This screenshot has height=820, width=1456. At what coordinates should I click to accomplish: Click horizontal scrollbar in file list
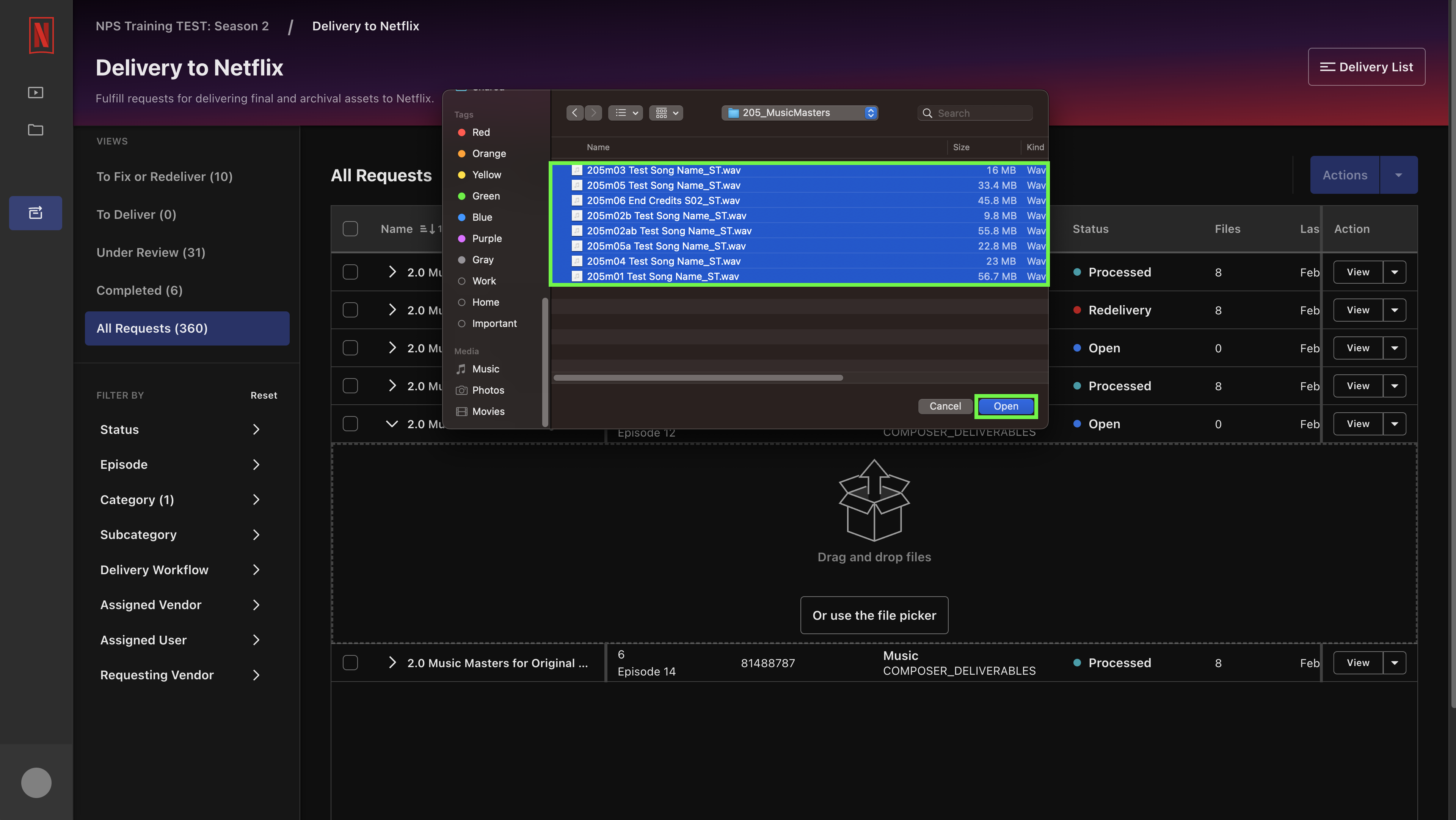698,378
